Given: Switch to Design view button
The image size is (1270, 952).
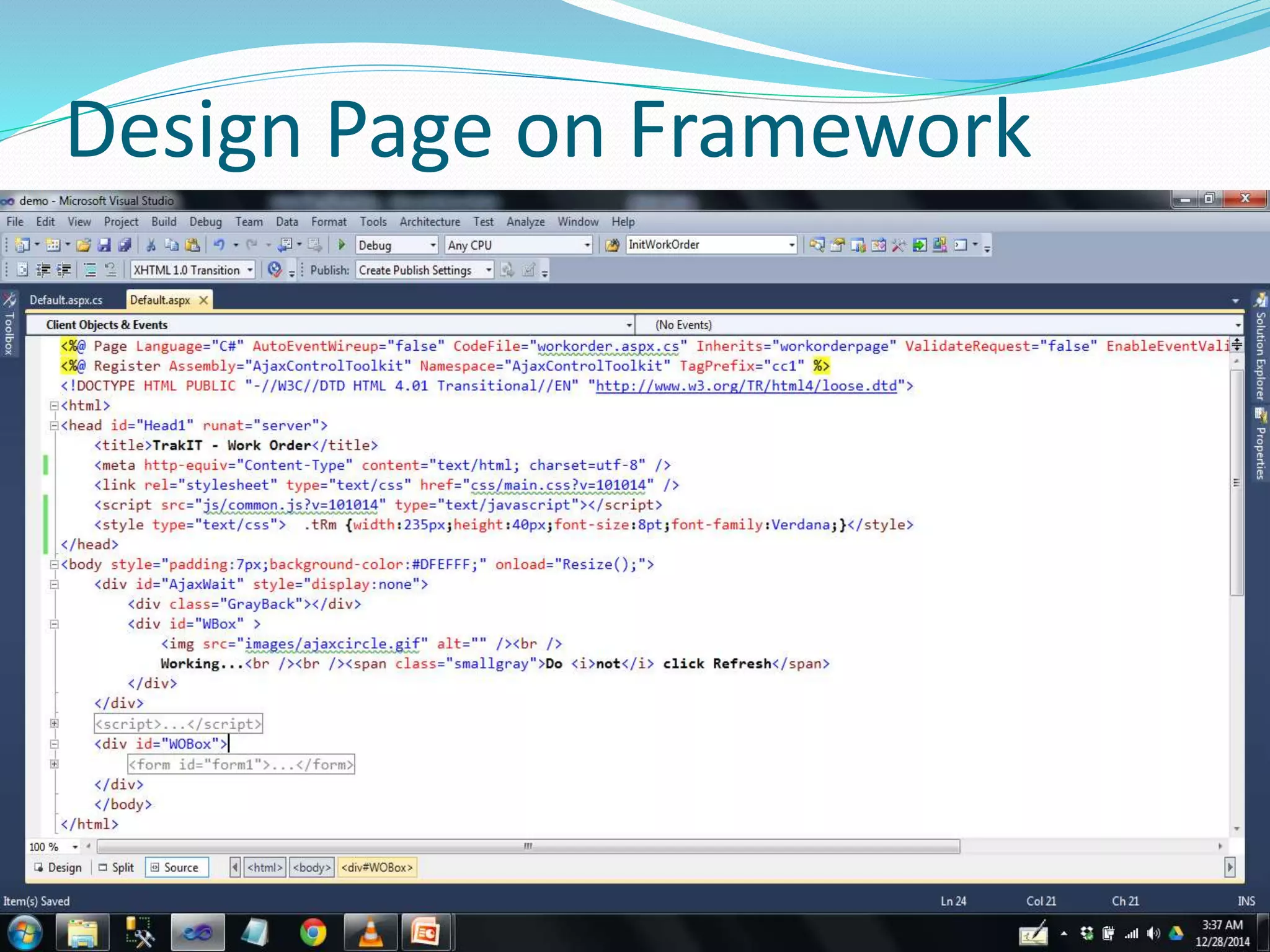Looking at the screenshot, I should tap(58, 868).
